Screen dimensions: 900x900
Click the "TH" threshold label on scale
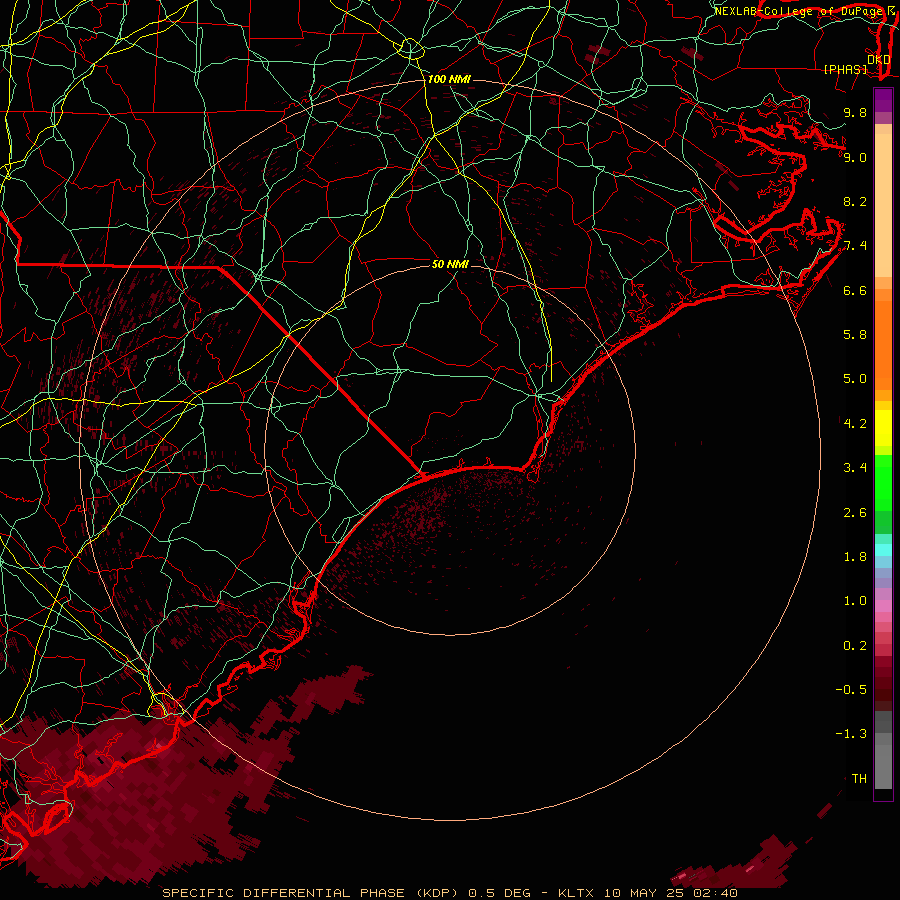point(859,779)
